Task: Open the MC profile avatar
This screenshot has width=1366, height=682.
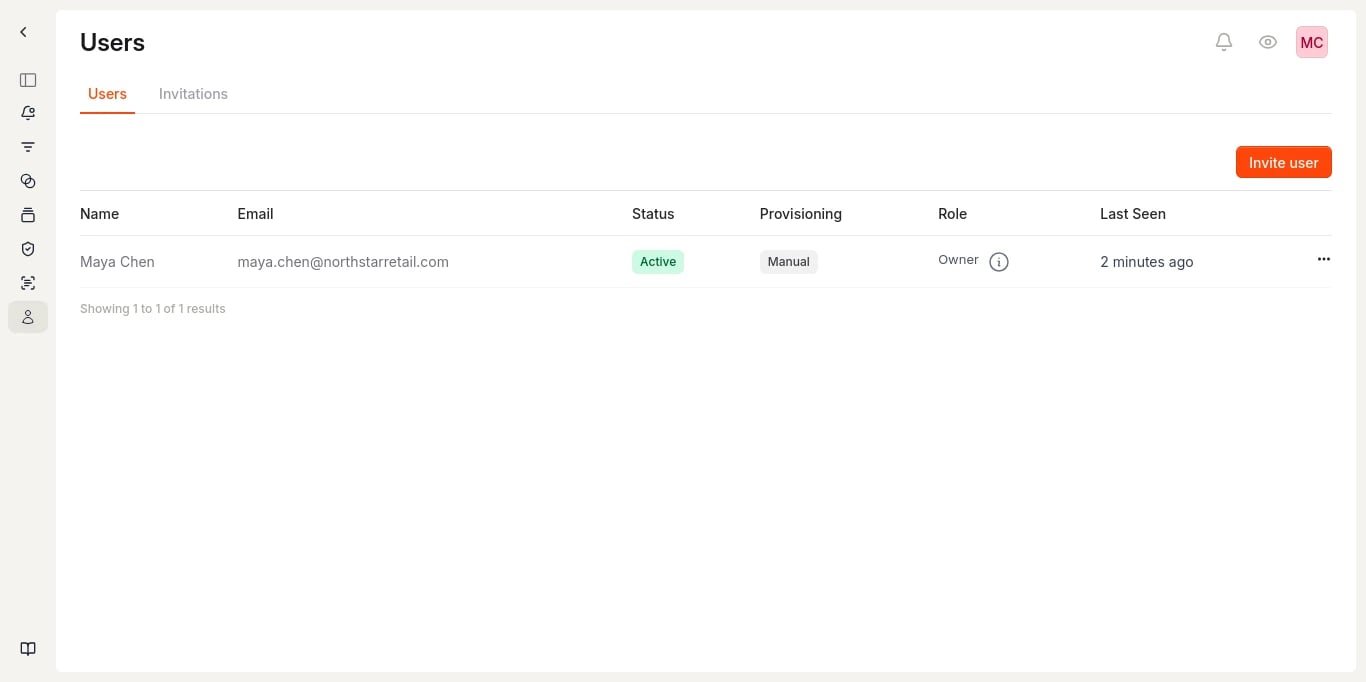Action: [1312, 42]
